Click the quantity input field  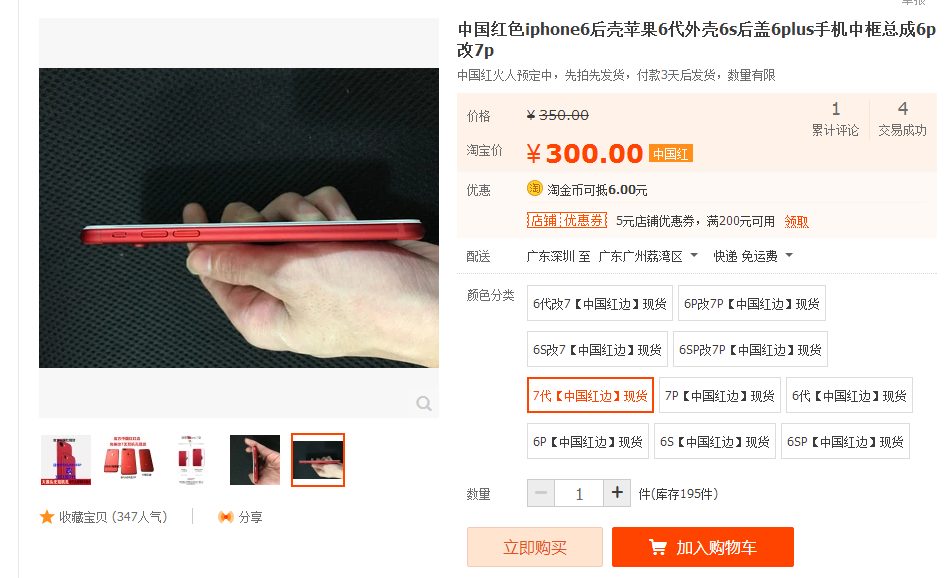pyautogui.click(x=579, y=493)
